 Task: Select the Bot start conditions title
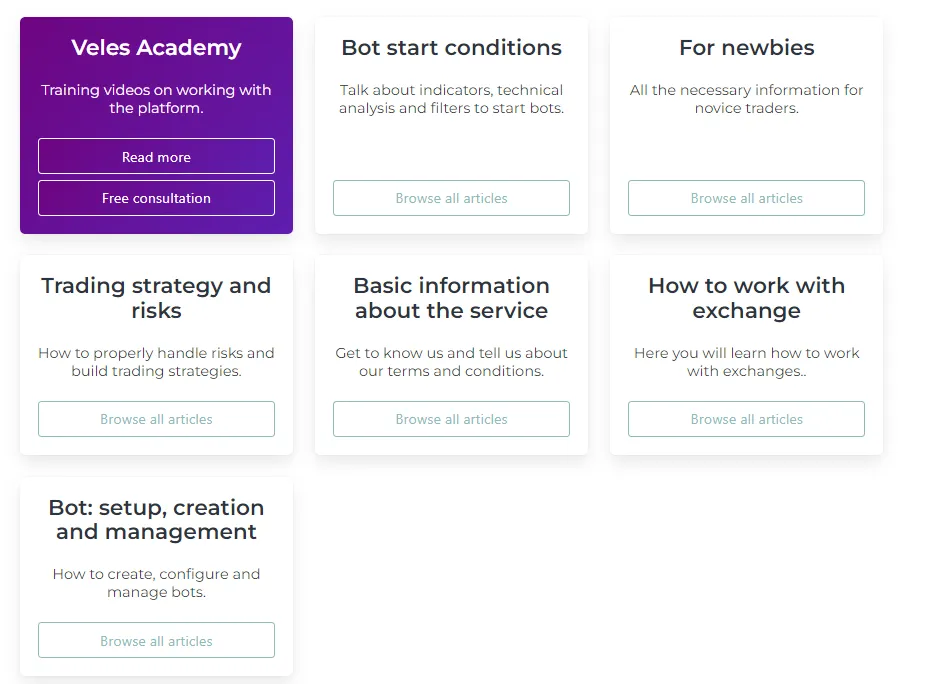point(451,48)
